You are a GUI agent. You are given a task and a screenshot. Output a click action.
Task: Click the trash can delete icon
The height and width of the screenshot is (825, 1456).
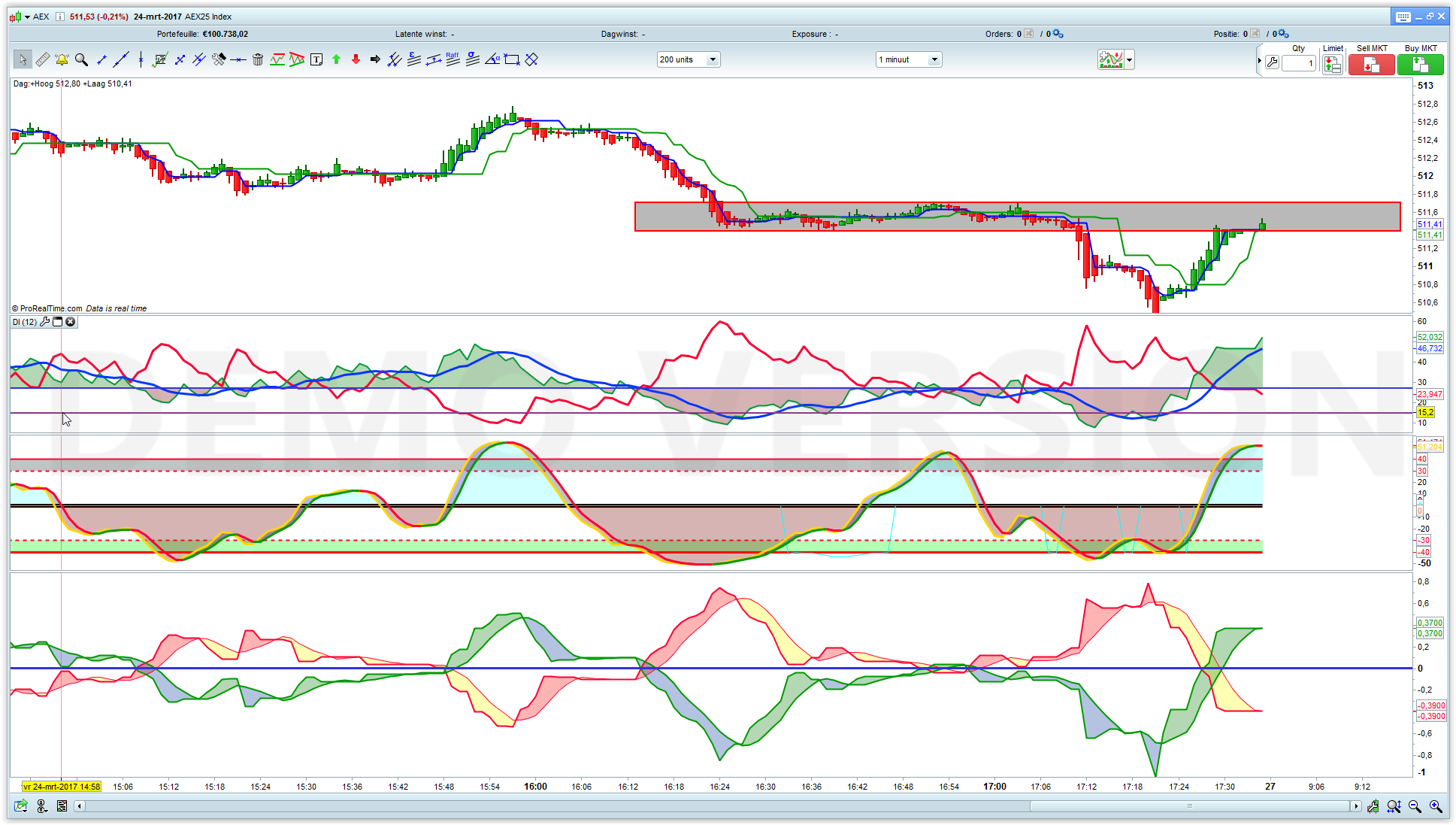(258, 59)
